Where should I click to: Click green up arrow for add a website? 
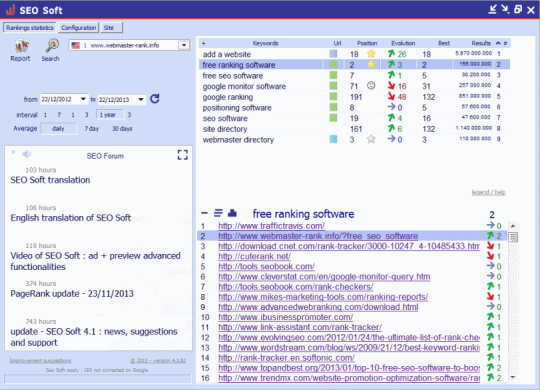tap(391, 54)
